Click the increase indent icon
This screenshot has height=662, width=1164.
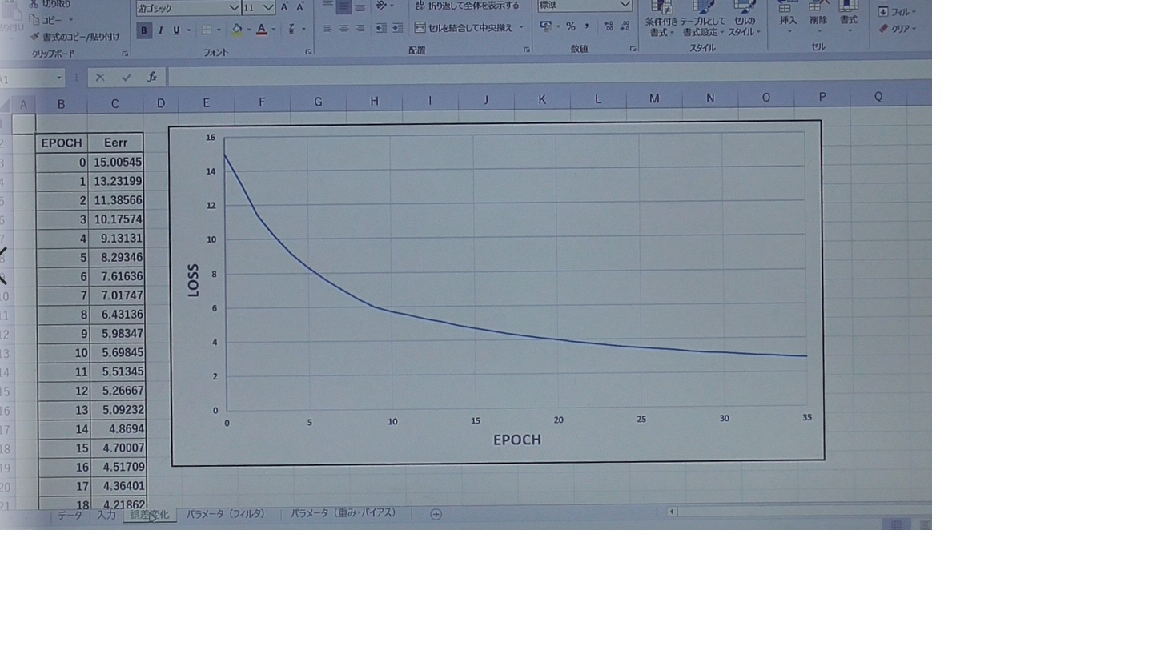(x=400, y=28)
